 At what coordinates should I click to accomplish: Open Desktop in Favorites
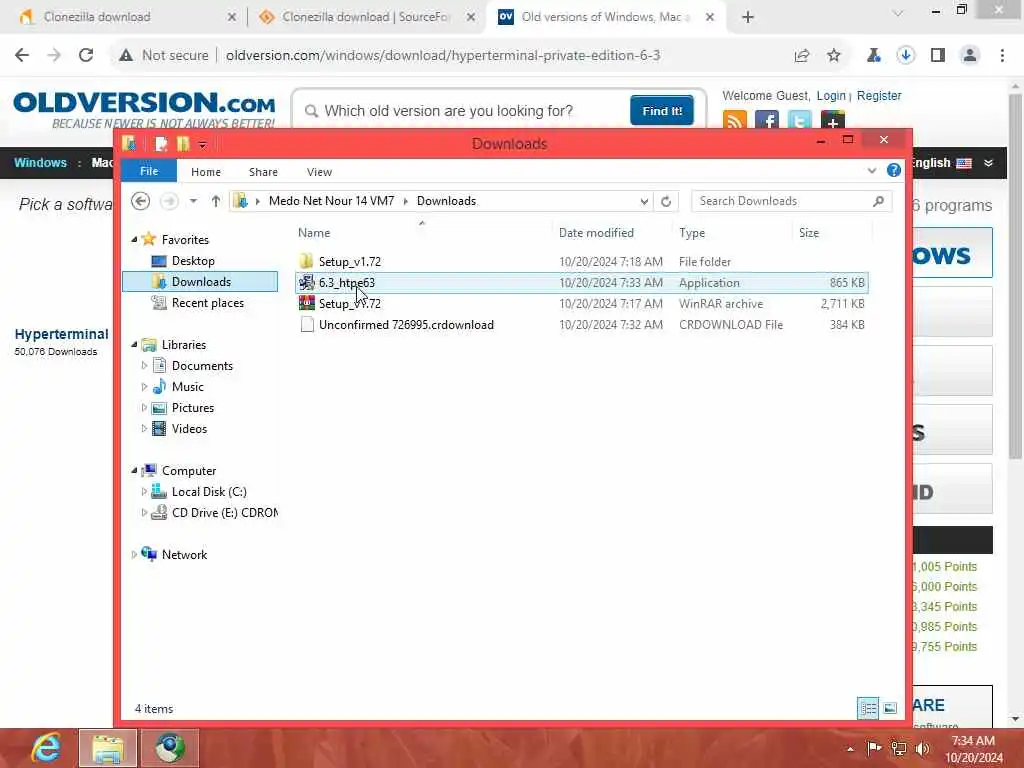193,261
